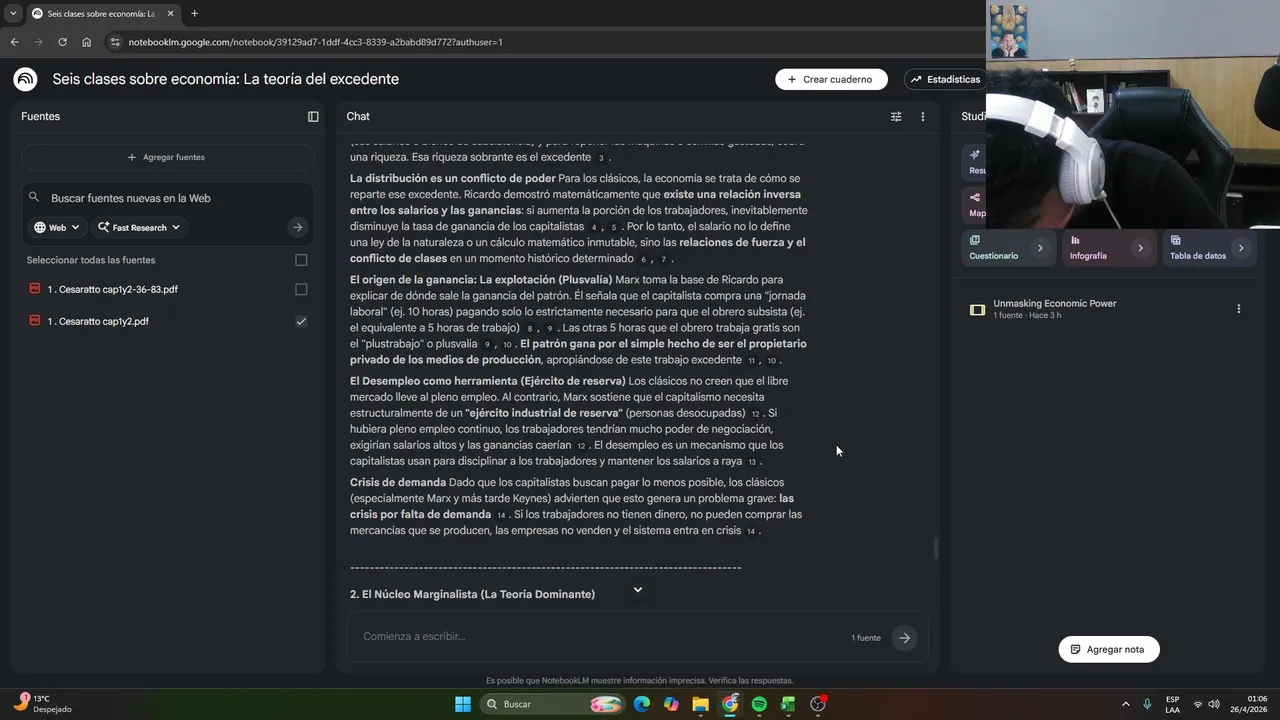Click Crear cuaderno button
The width and height of the screenshot is (1280, 720).
[x=830, y=79]
